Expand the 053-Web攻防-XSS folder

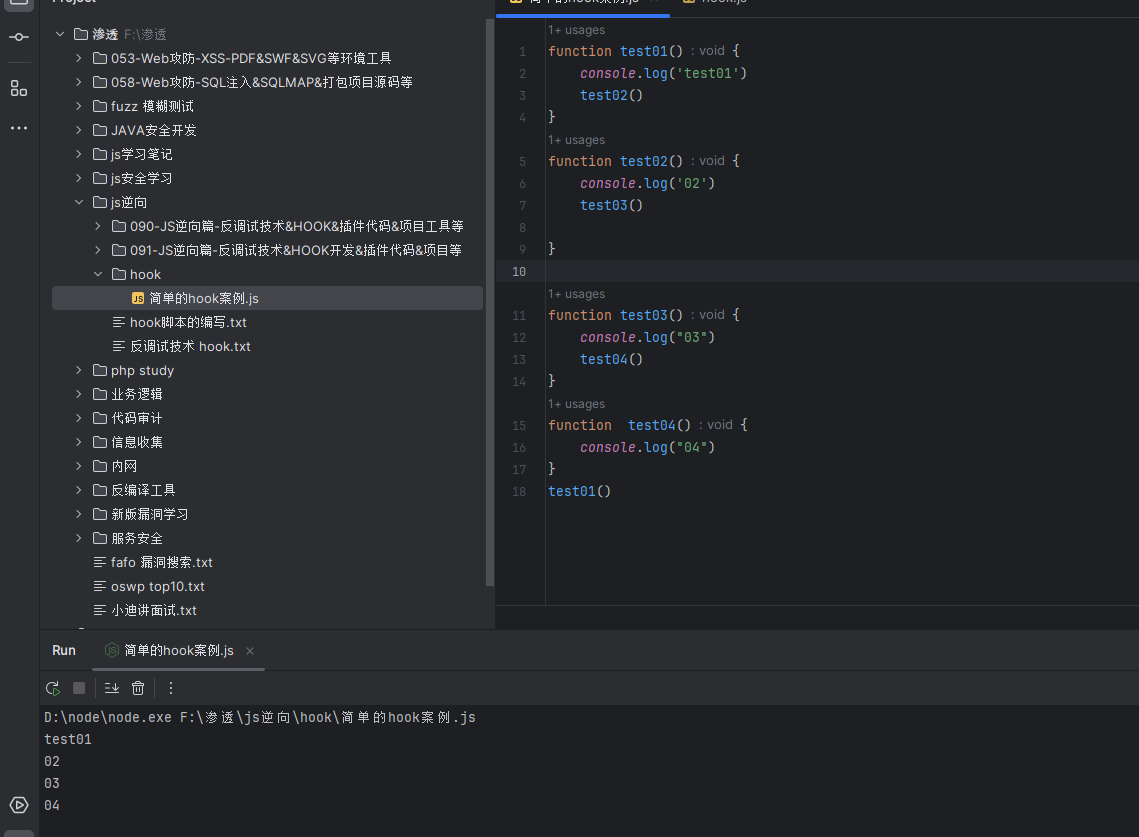[79, 58]
